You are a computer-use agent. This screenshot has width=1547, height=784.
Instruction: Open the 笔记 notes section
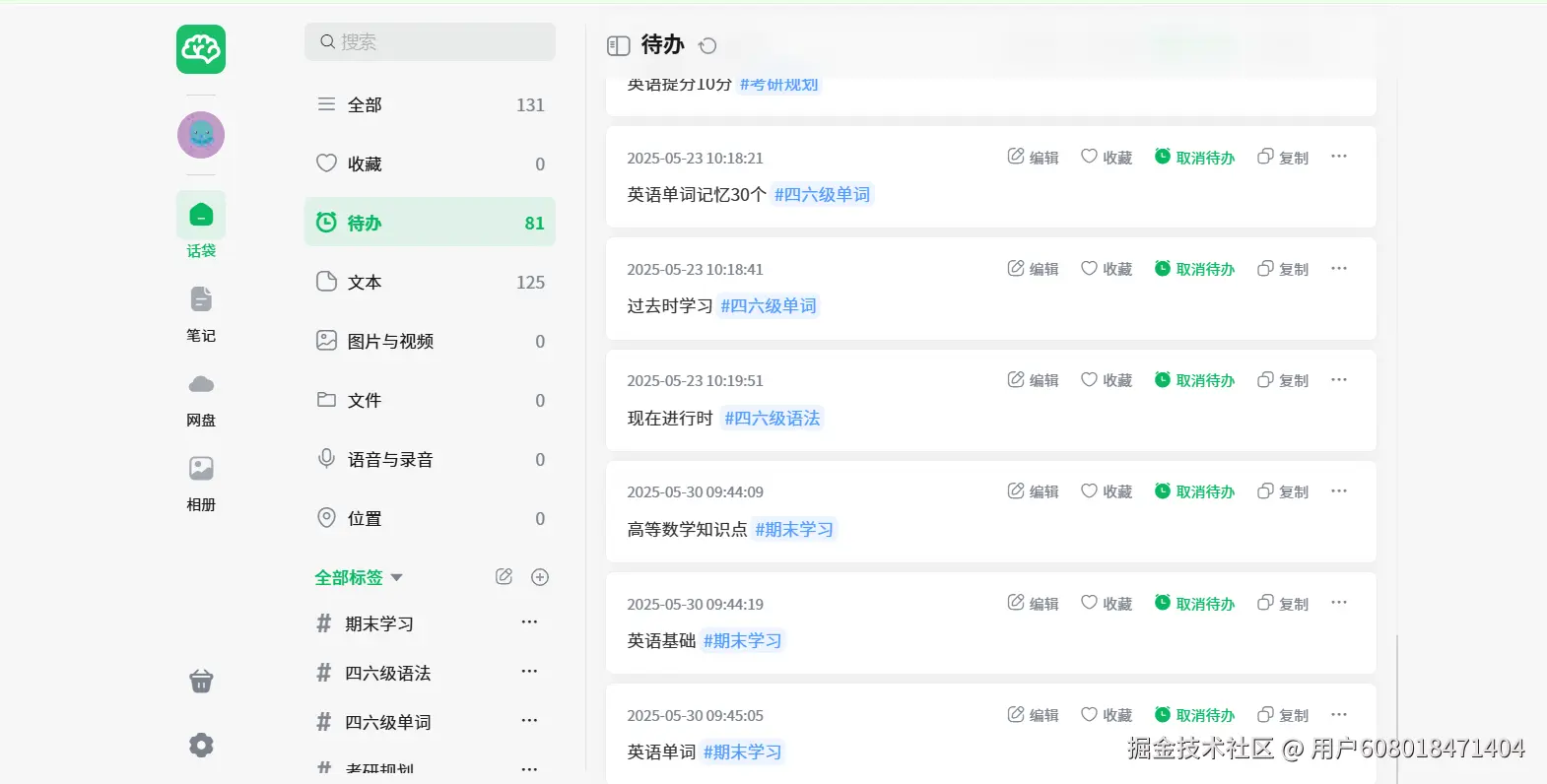[201, 312]
